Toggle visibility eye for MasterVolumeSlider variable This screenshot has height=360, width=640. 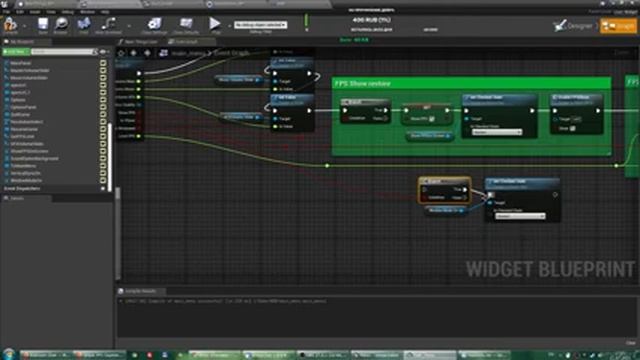103,70
